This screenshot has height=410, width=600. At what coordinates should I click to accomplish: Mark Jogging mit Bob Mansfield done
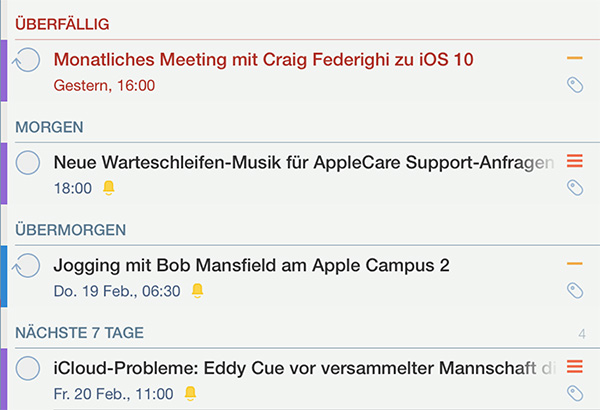[26, 265]
